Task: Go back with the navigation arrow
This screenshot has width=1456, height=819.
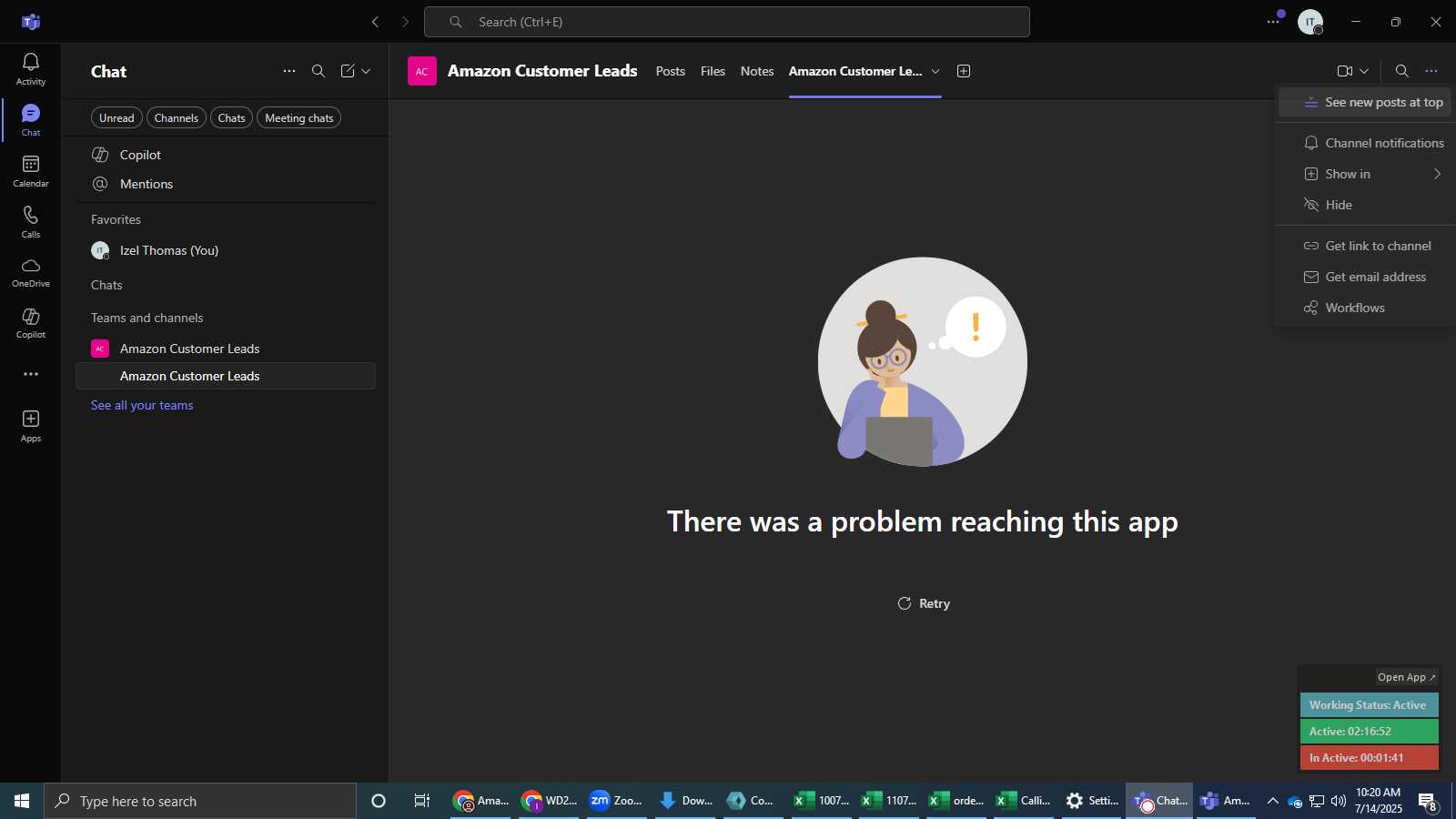Action: click(x=375, y=22)
